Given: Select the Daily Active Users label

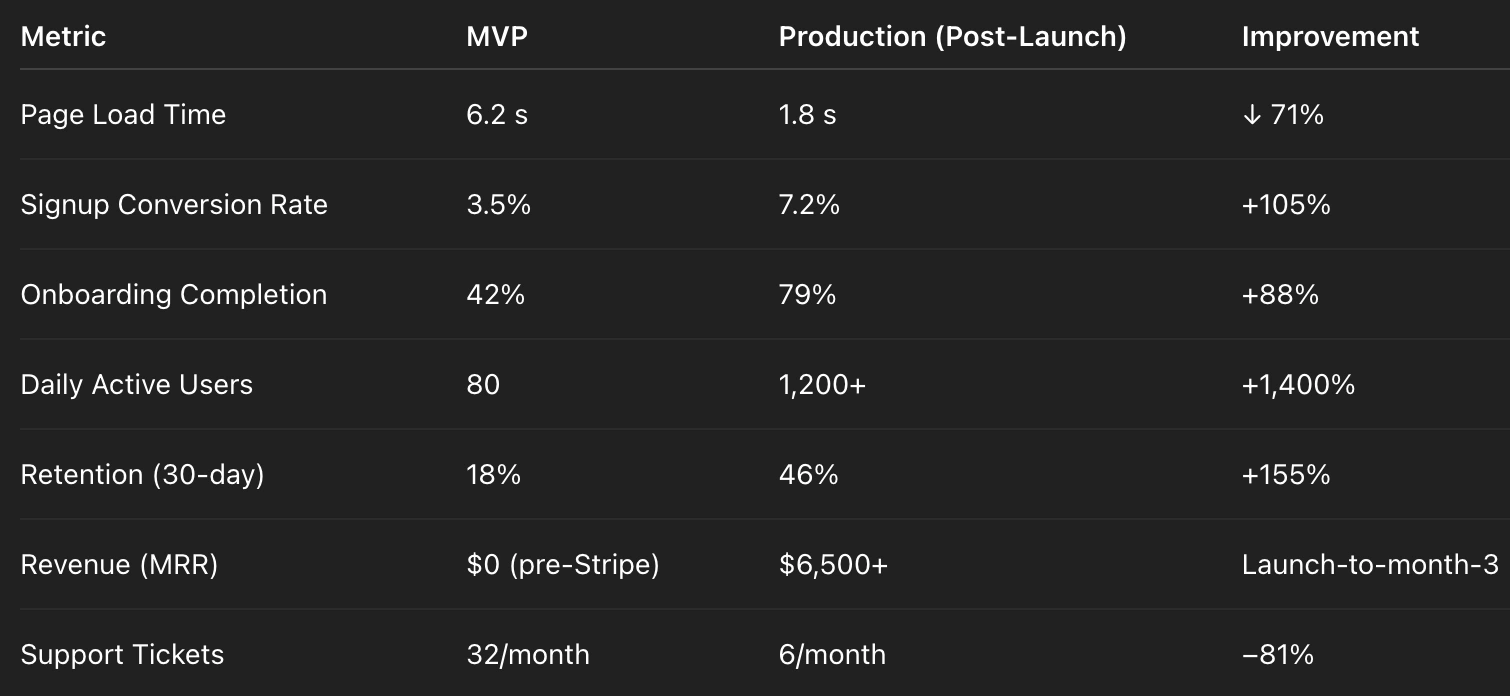Looking at the screenshot, I should click(137, 385).
